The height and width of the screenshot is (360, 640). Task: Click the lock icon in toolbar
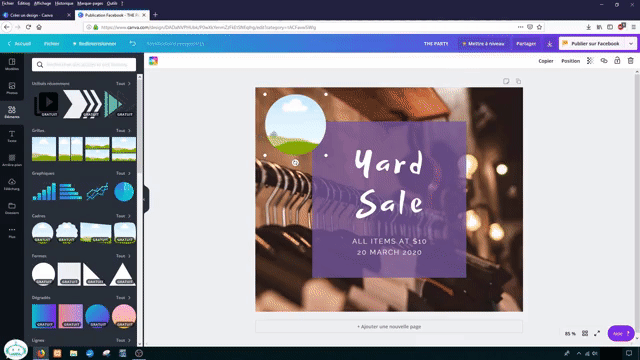[x=617, y=61]
